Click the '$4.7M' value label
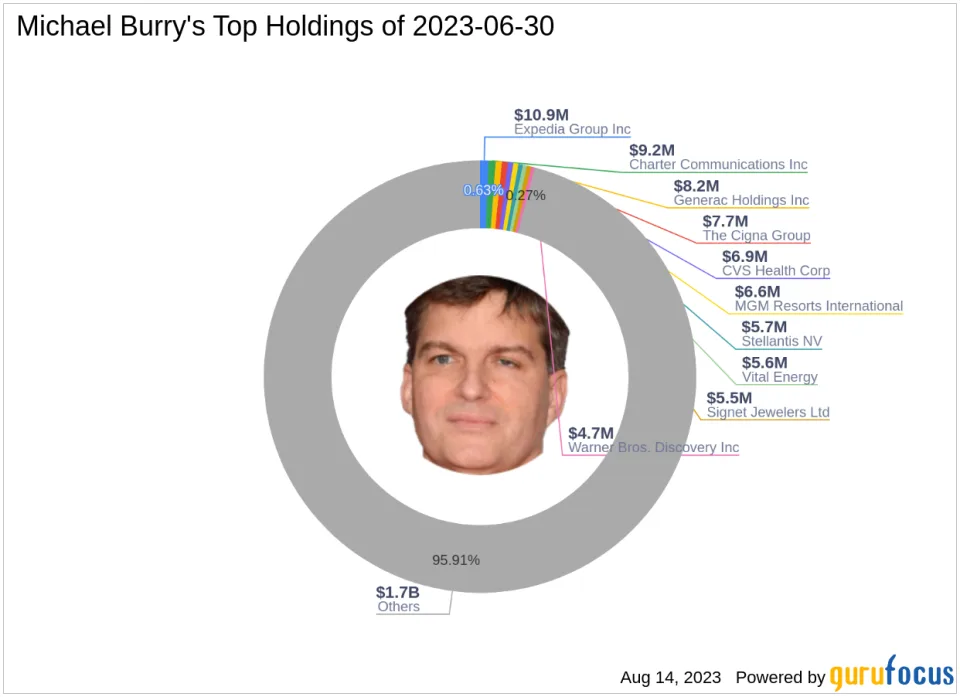The width and height of the screenshot is (960, 697). (x=591, y=434)
